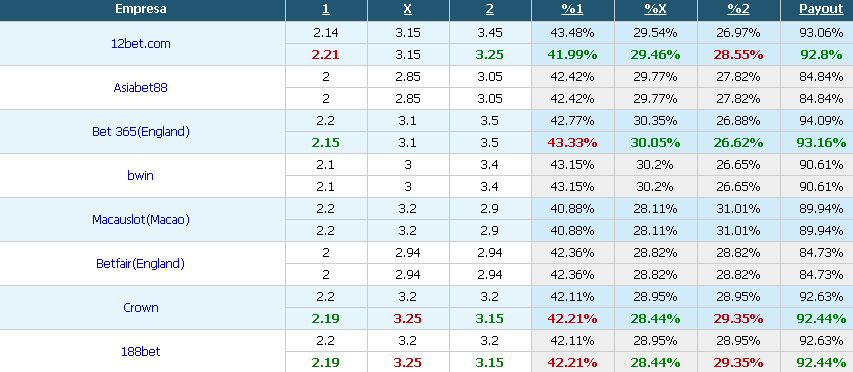853x372 pixels.
Task: Open the Betfair(England) link
Action: coord(141,264)
